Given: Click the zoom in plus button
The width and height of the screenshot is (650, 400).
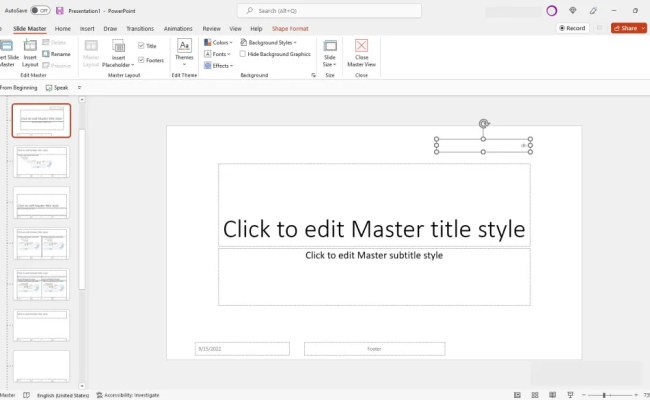Looking at the screenshot, I should [636, 395].
